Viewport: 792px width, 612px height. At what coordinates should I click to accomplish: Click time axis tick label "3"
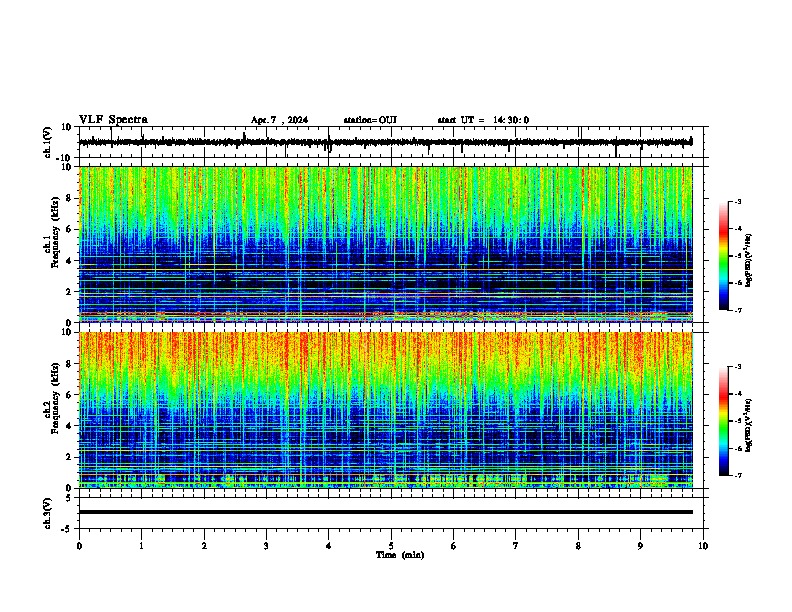point(266,546)
